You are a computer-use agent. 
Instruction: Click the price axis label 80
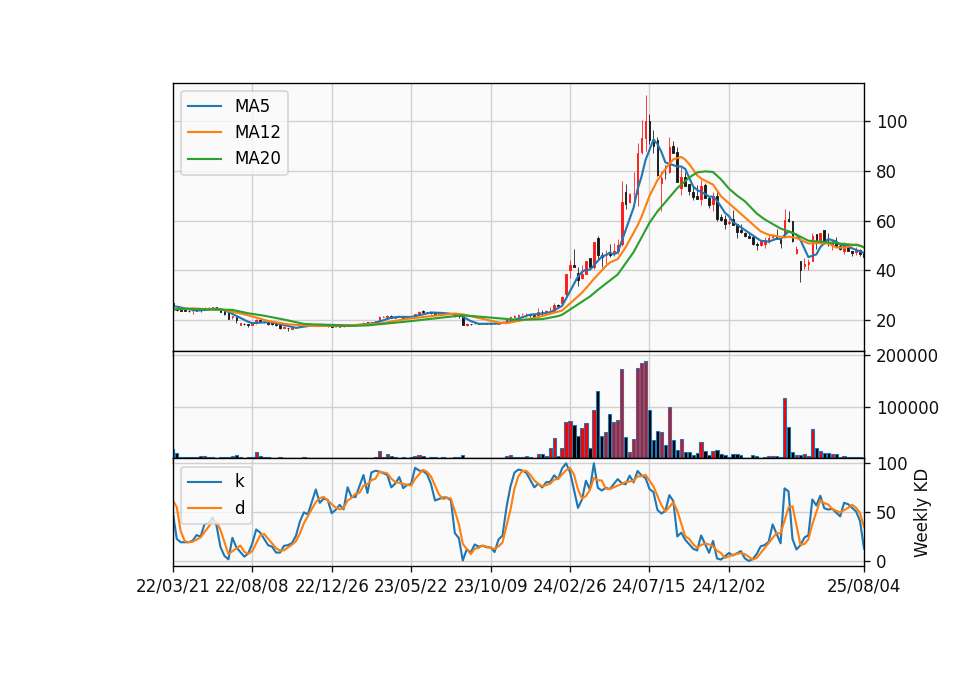click(x=887, y=172)
